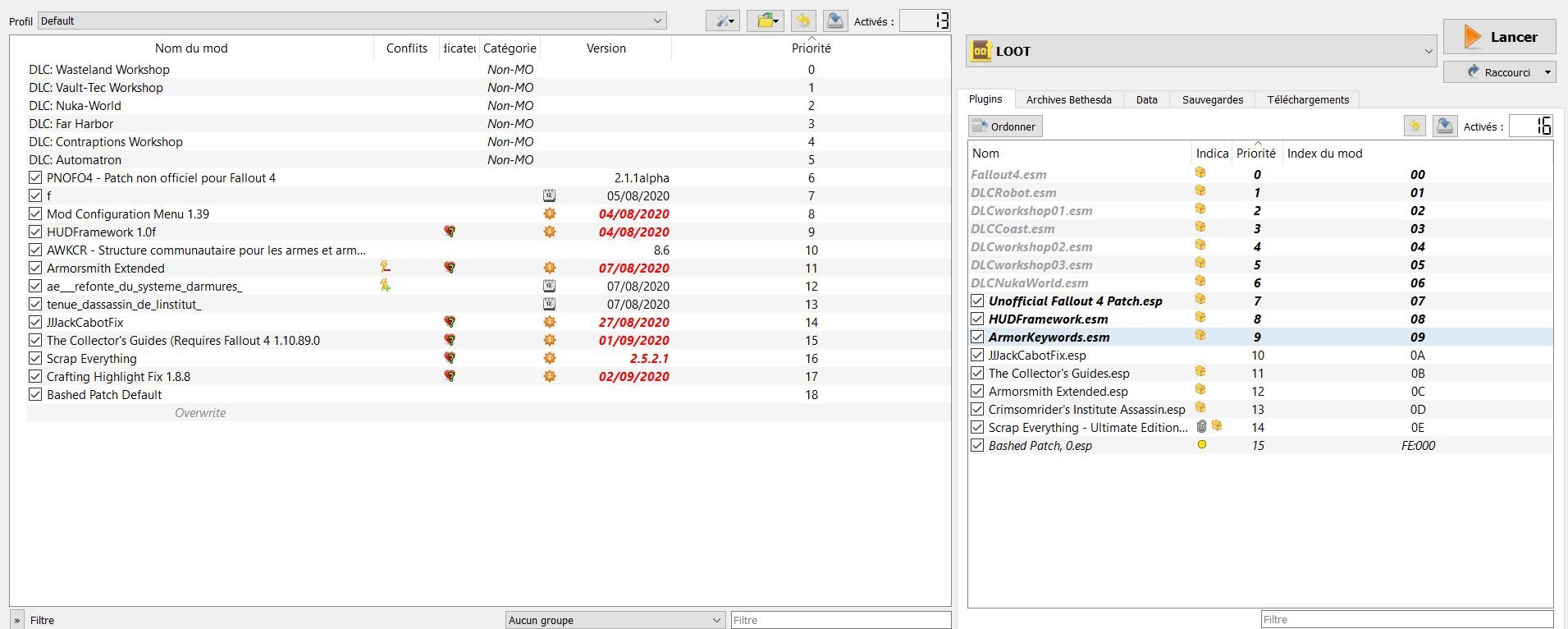Click flag icon on The Collector's Guides.esp
Image resolution: width=1568 pixels, height=629 pixels.
click(1200, 372)
